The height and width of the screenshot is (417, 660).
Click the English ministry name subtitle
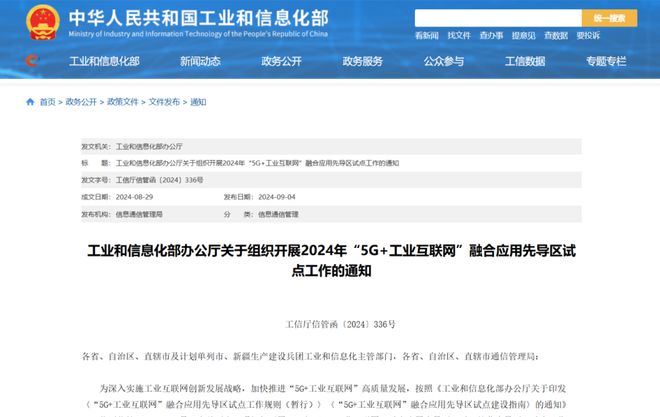click(x=198, y=34)
